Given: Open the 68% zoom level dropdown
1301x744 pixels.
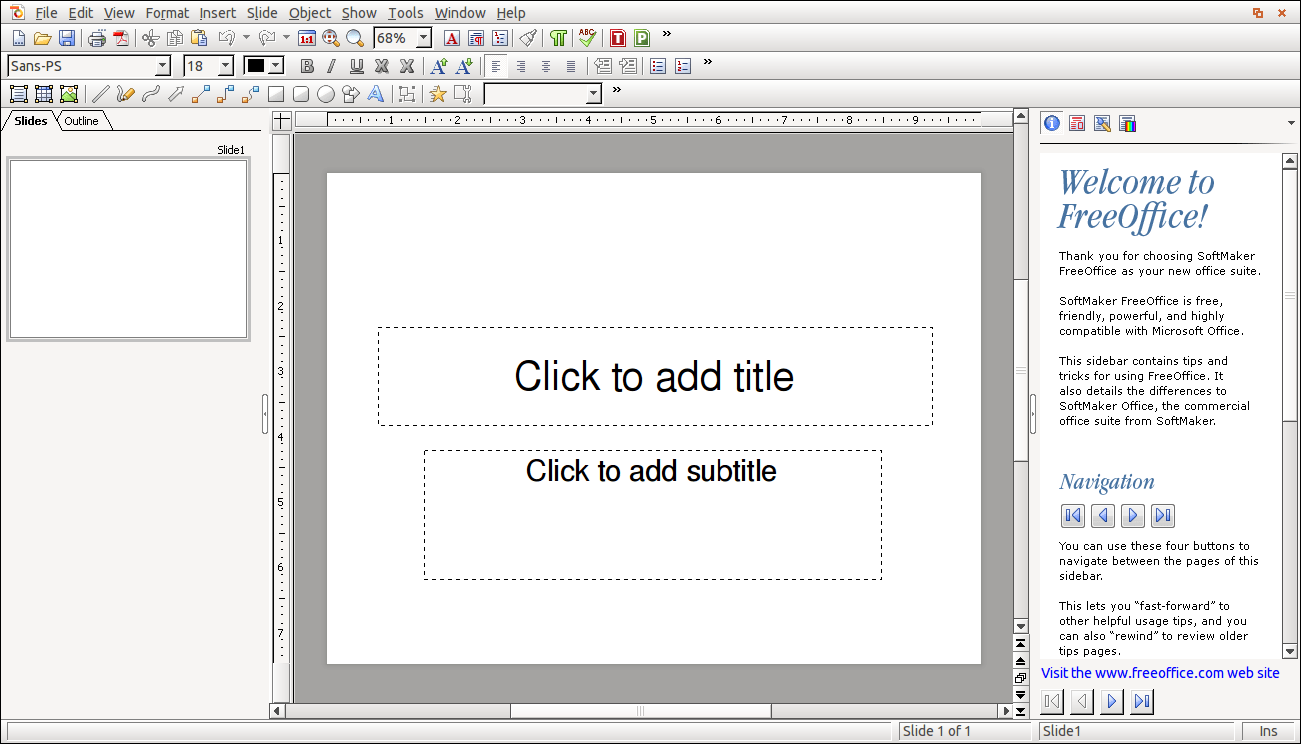Looking at the screenshot, I should click(x=424, y=38).
